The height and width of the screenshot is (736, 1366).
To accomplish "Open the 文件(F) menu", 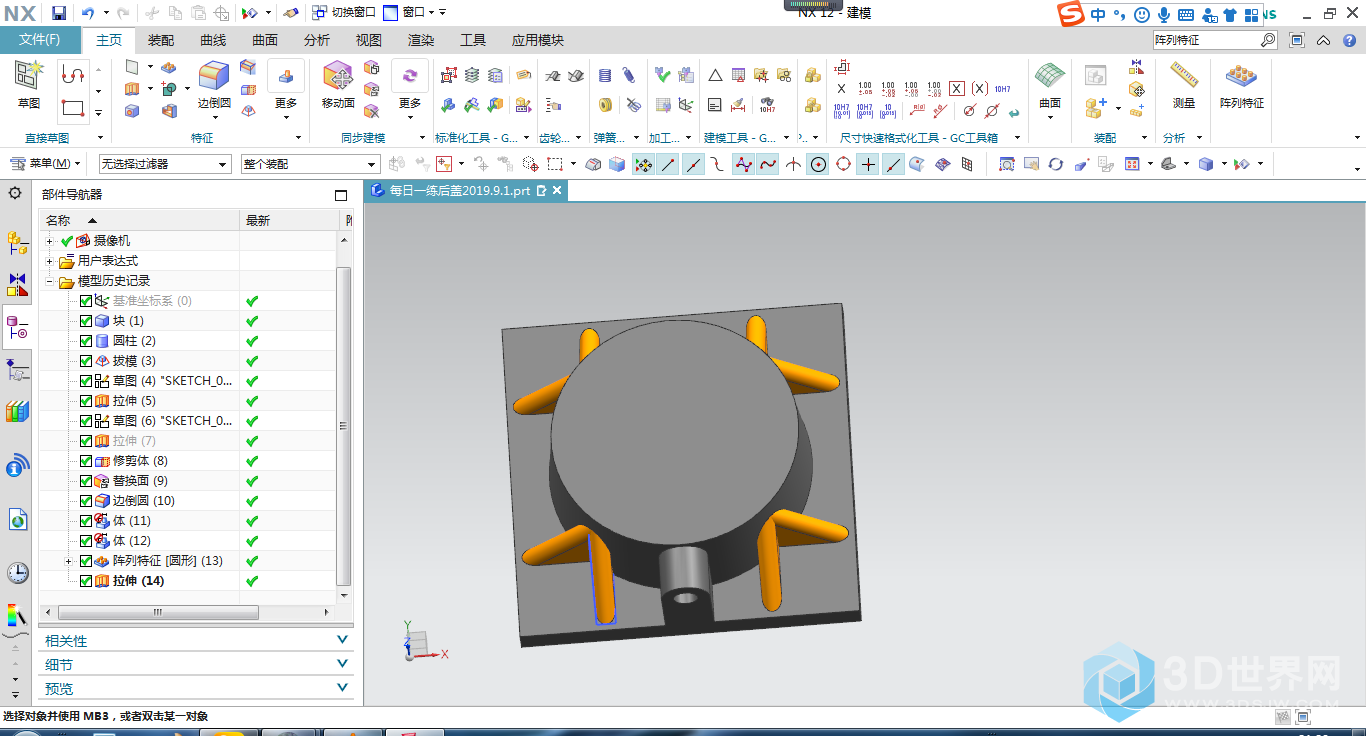I will point(40,40).
